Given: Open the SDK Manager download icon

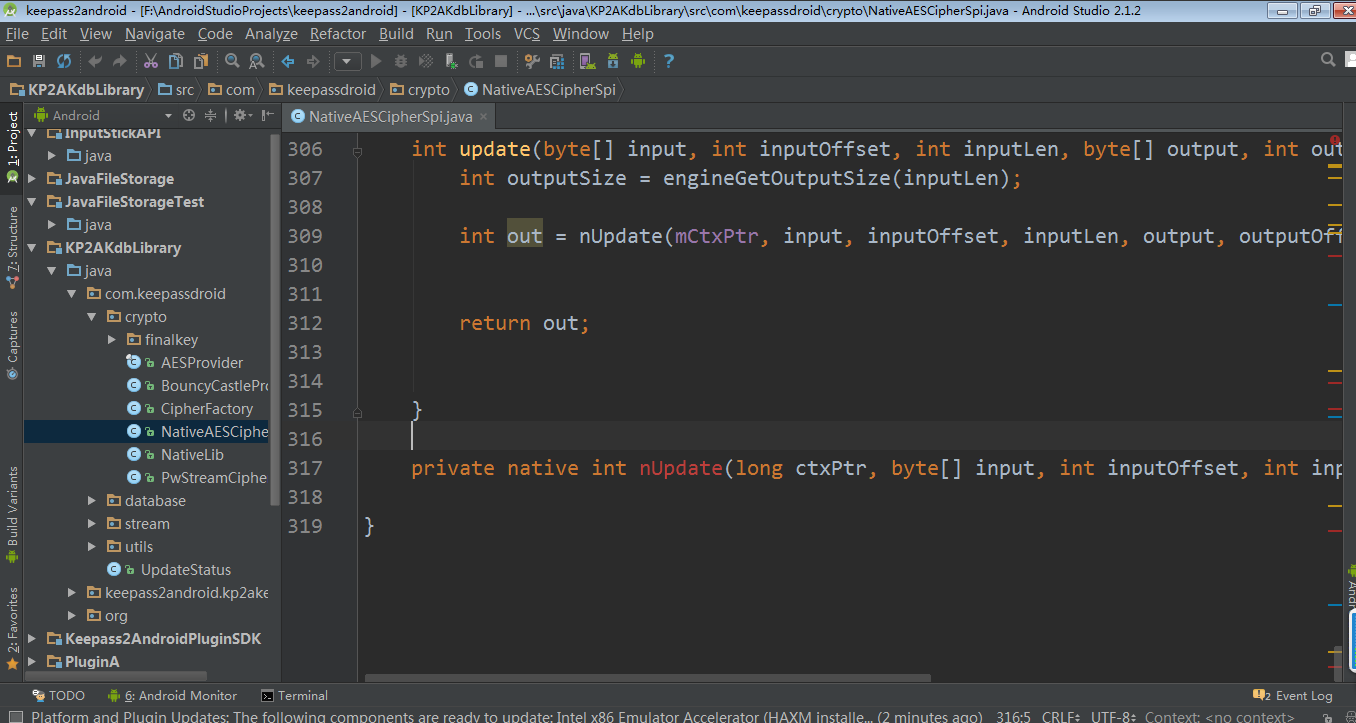Looking at the screenshot, I should [613, 61].
